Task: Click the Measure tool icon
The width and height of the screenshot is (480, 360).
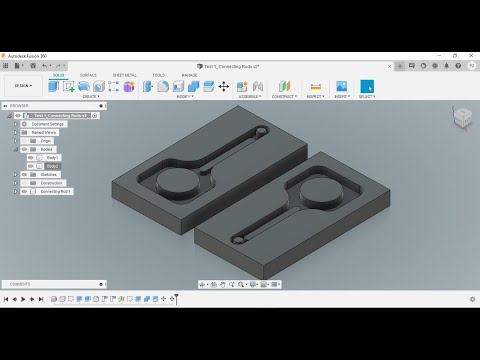Action: click(x=315, y=86)
